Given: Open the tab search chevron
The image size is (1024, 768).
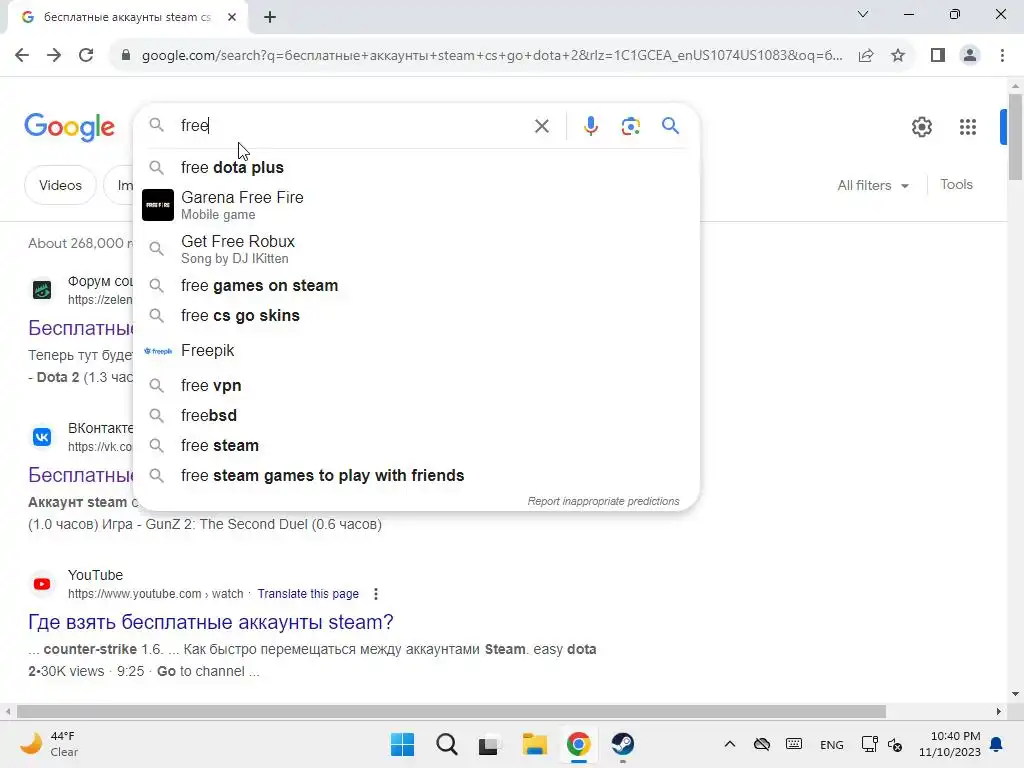Looking at the screenshot, I should 863,14.
